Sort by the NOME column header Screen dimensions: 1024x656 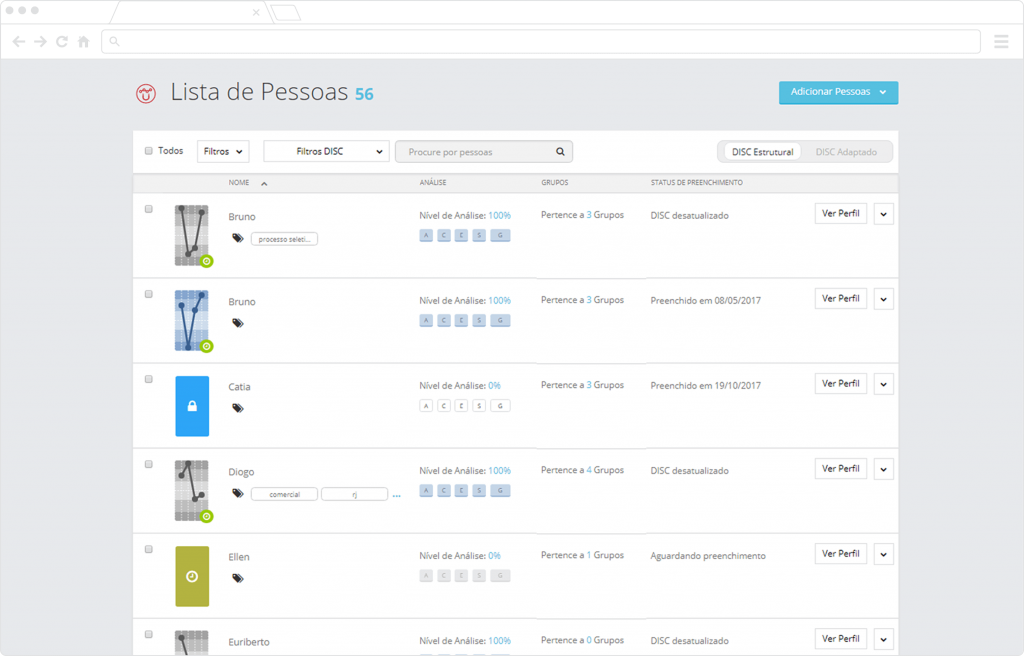[239, 183]
